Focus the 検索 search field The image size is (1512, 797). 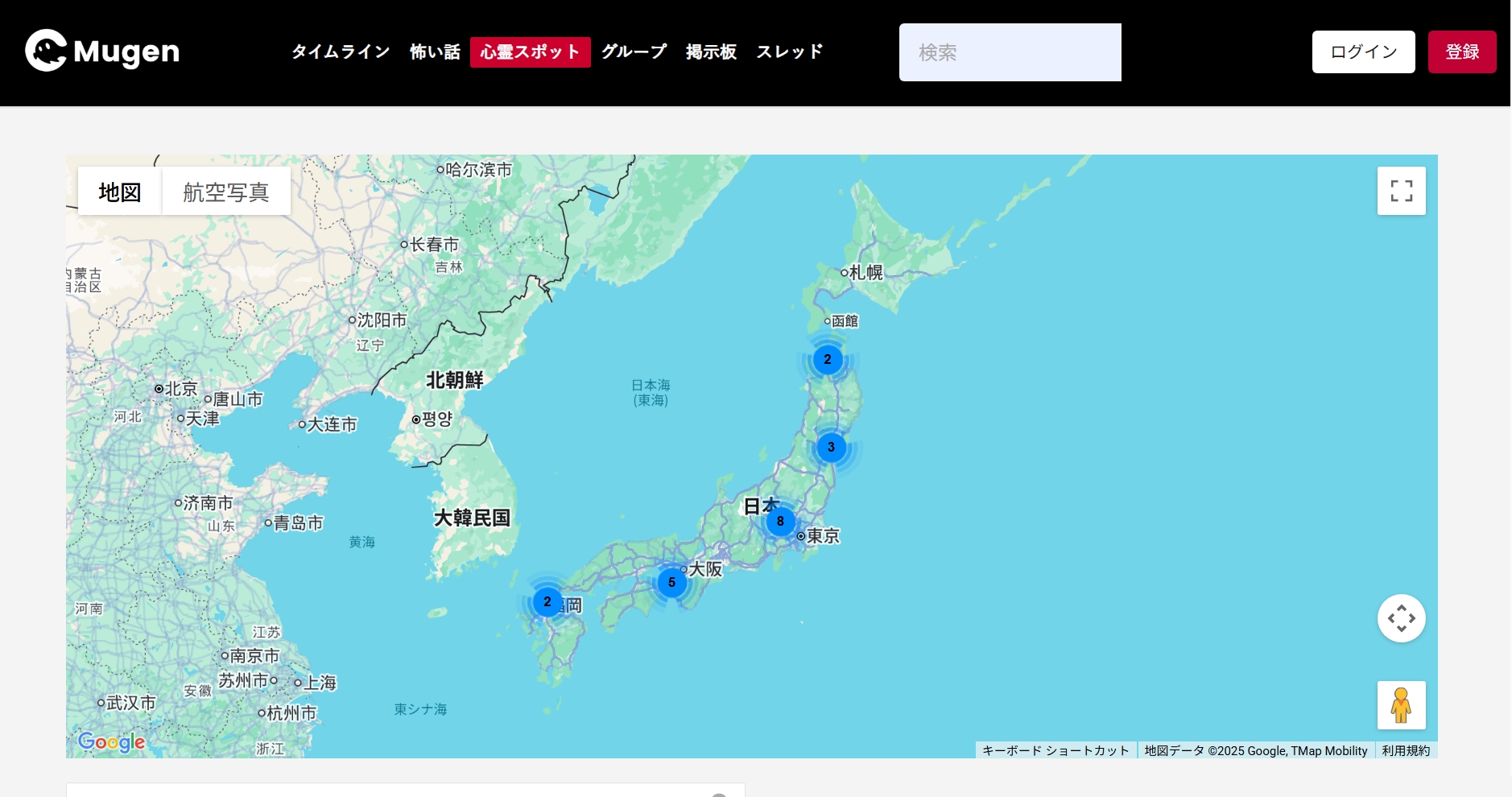tap(1010, 52)
